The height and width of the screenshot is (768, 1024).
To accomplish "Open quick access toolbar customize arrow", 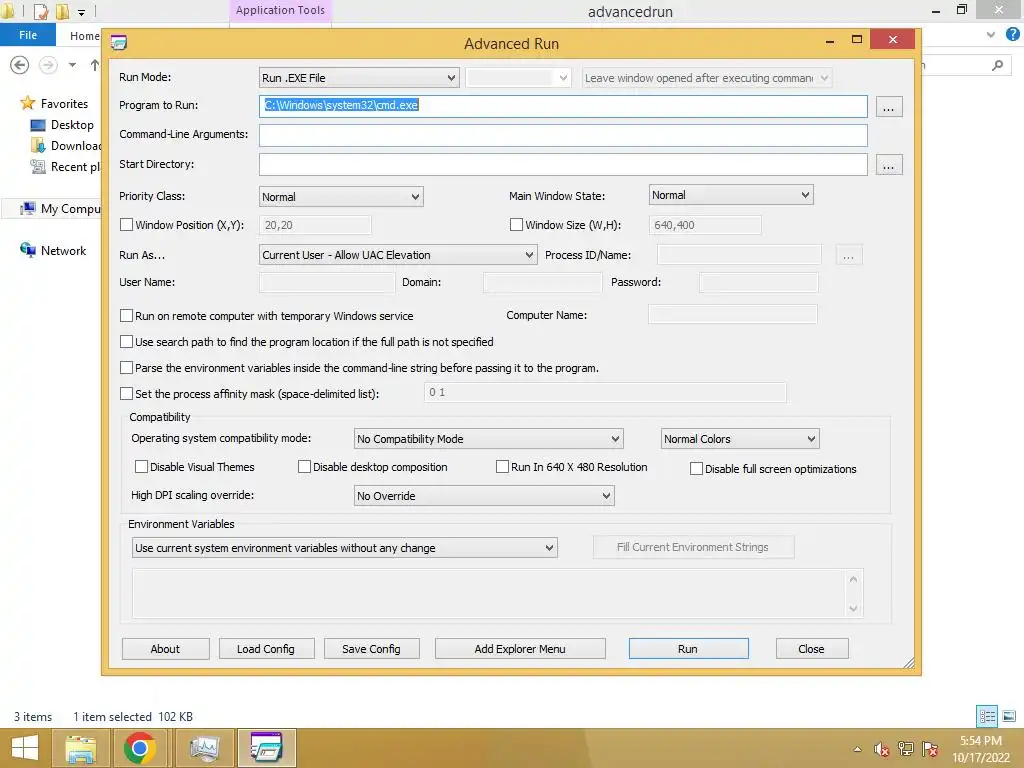I will (x=82, y=12).
